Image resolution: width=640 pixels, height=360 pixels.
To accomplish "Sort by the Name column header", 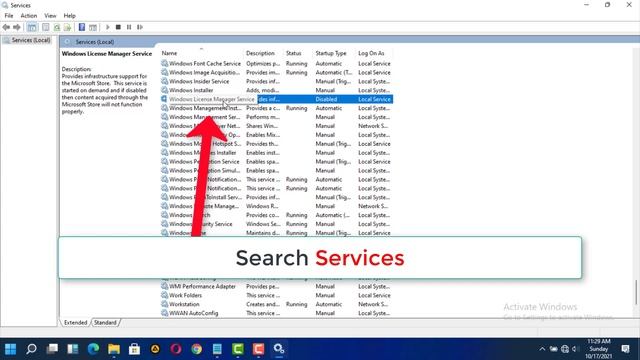I will [x=169, y=53].
